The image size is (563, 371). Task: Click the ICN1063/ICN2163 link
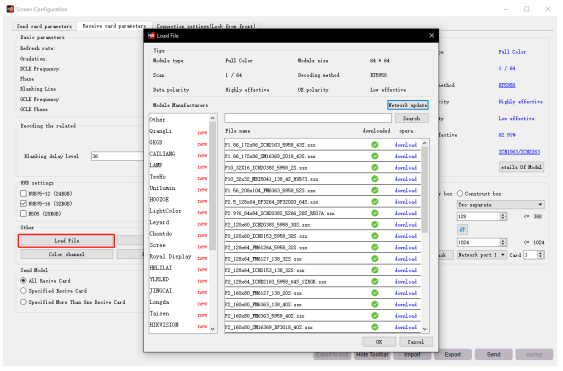[x=519, y=152]
